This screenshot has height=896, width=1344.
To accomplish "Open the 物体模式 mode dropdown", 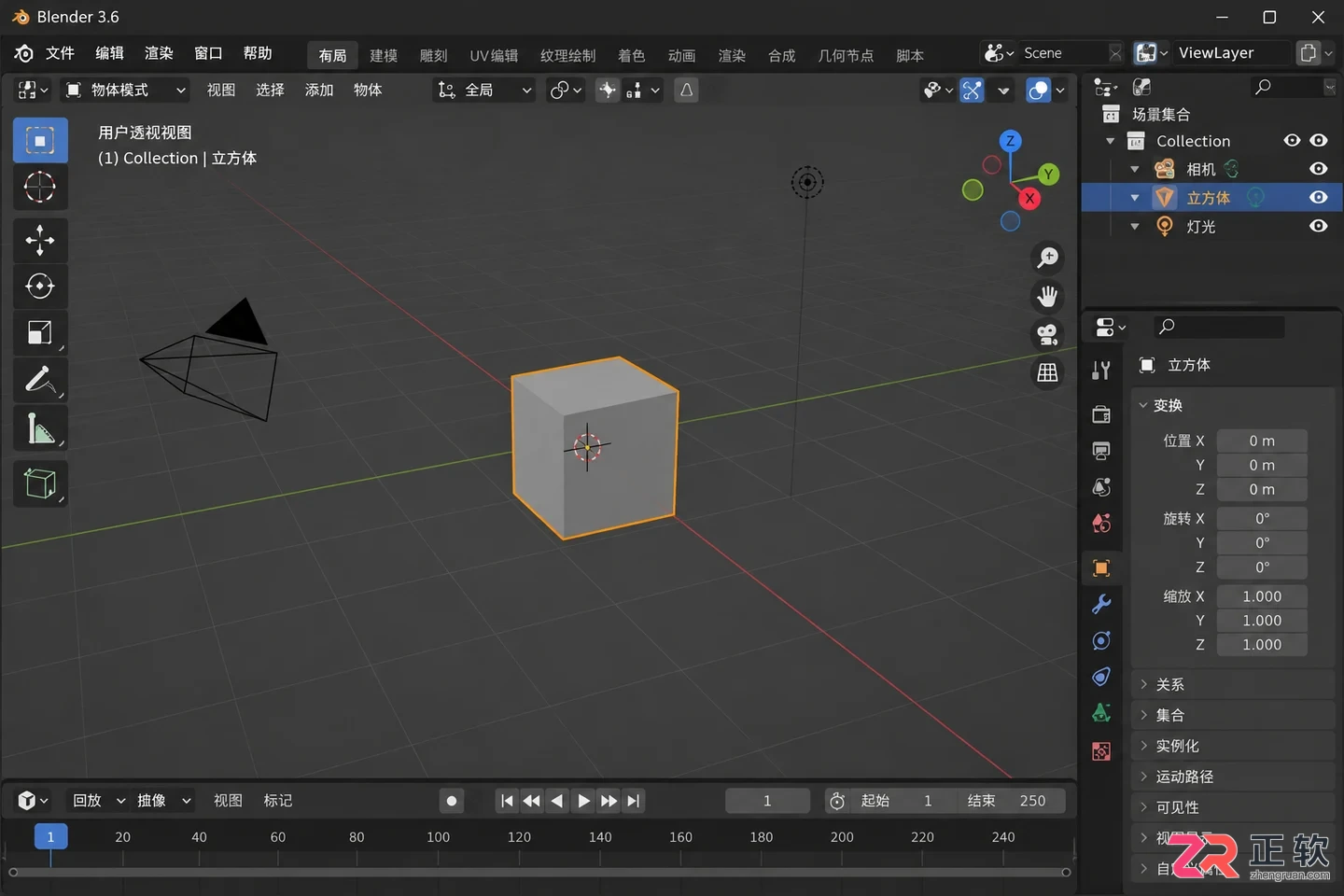I will (125, 91).
